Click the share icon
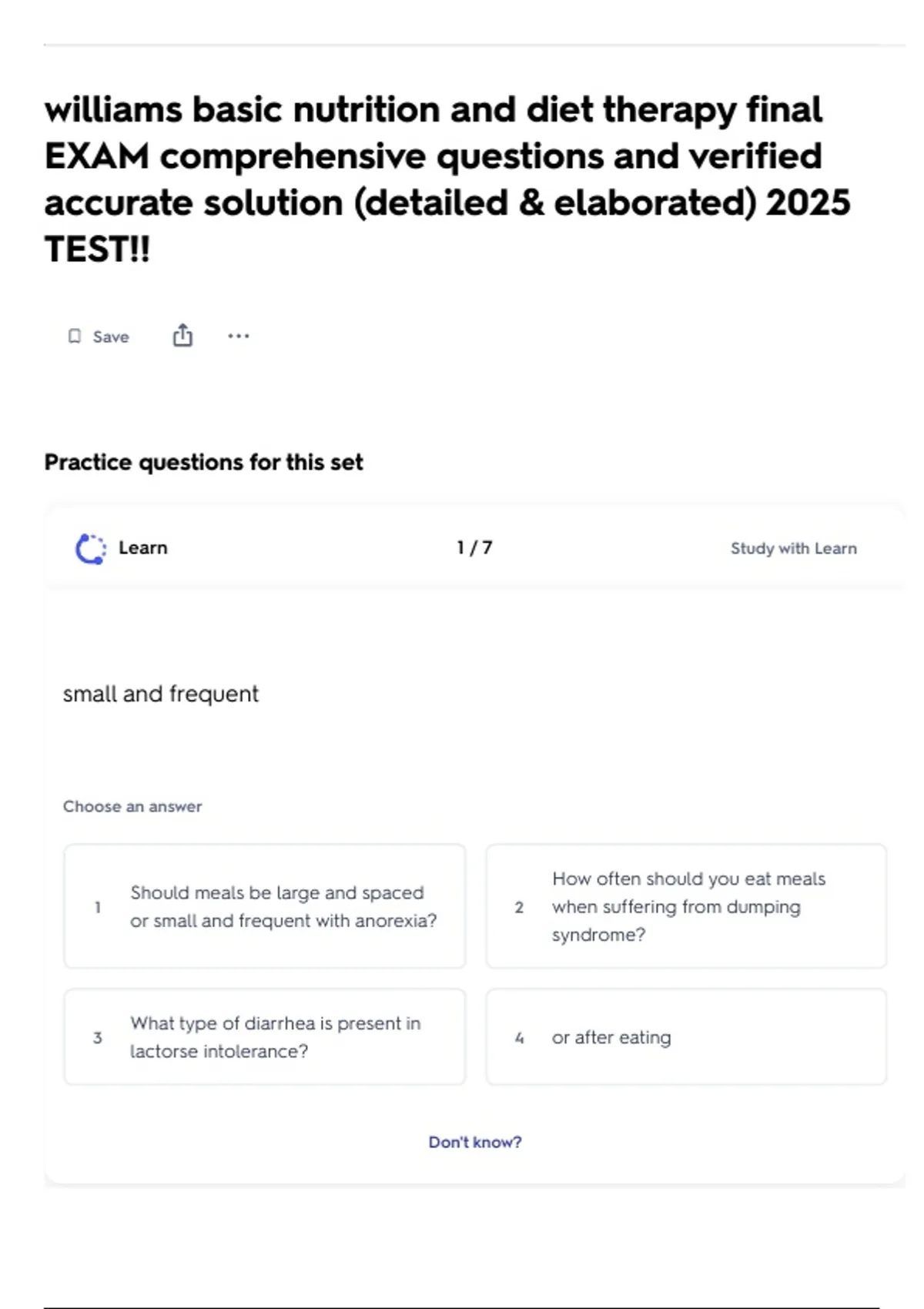The image size is (924, 1309). pos(182,336)
